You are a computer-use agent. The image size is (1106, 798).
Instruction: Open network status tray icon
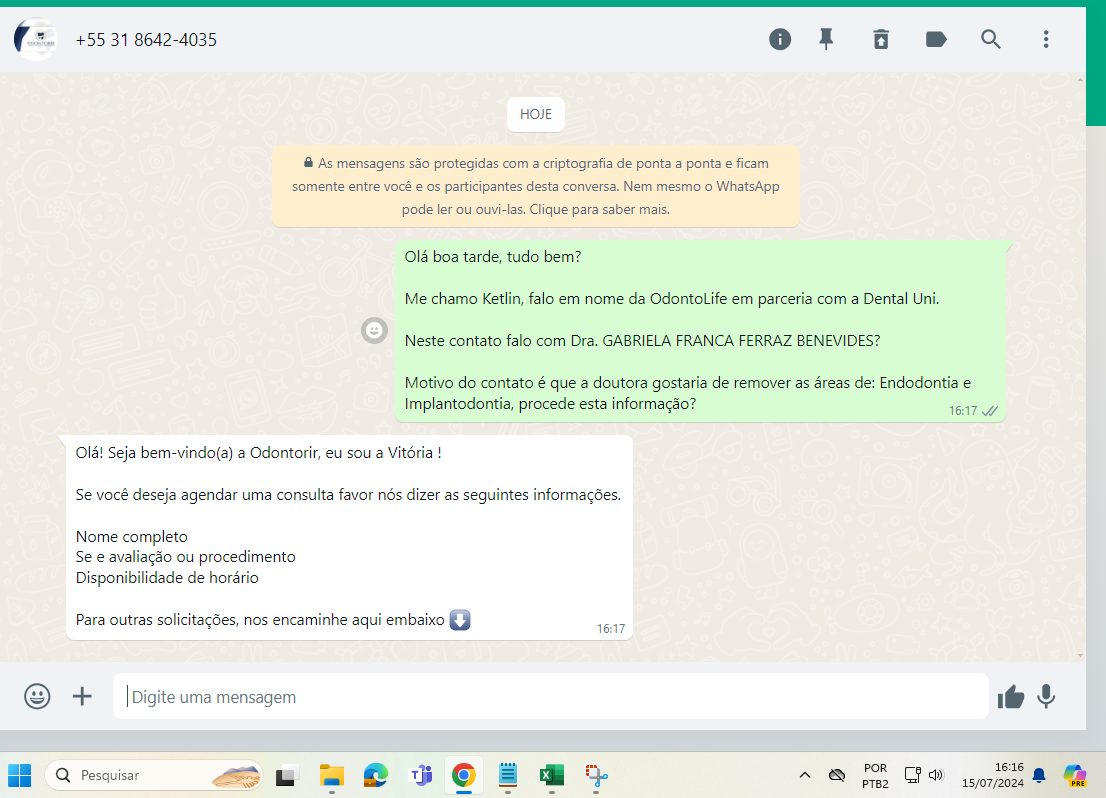[913, 775]
